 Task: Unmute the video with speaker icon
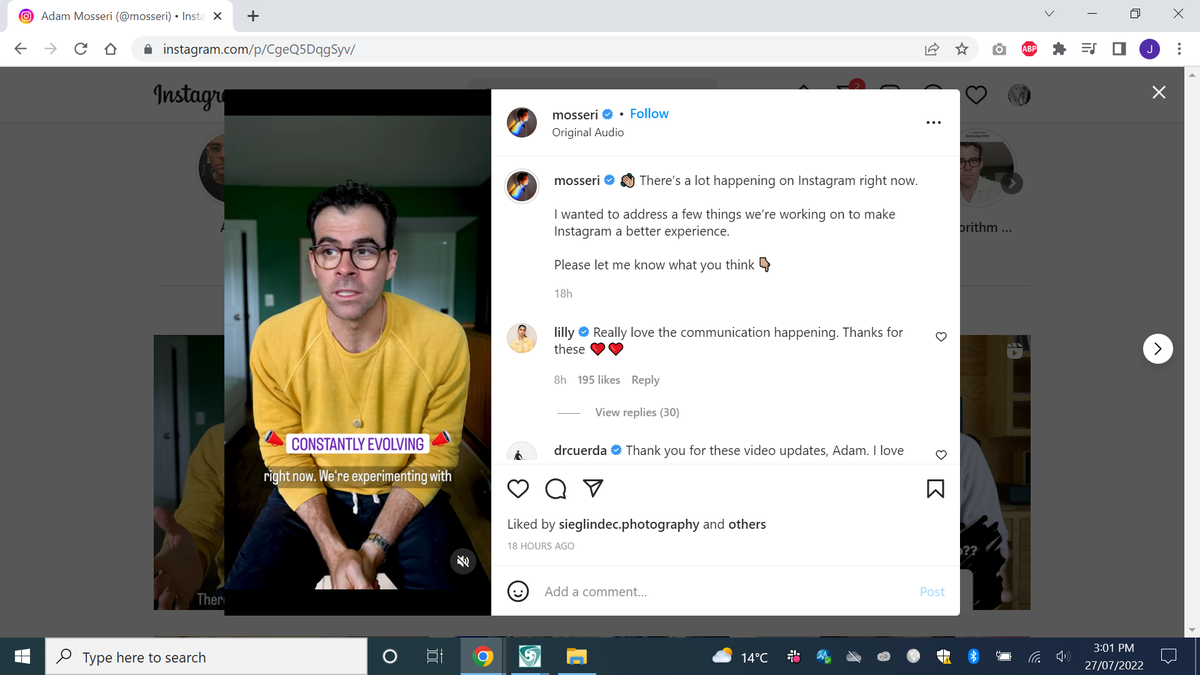(x=463, y=562)
